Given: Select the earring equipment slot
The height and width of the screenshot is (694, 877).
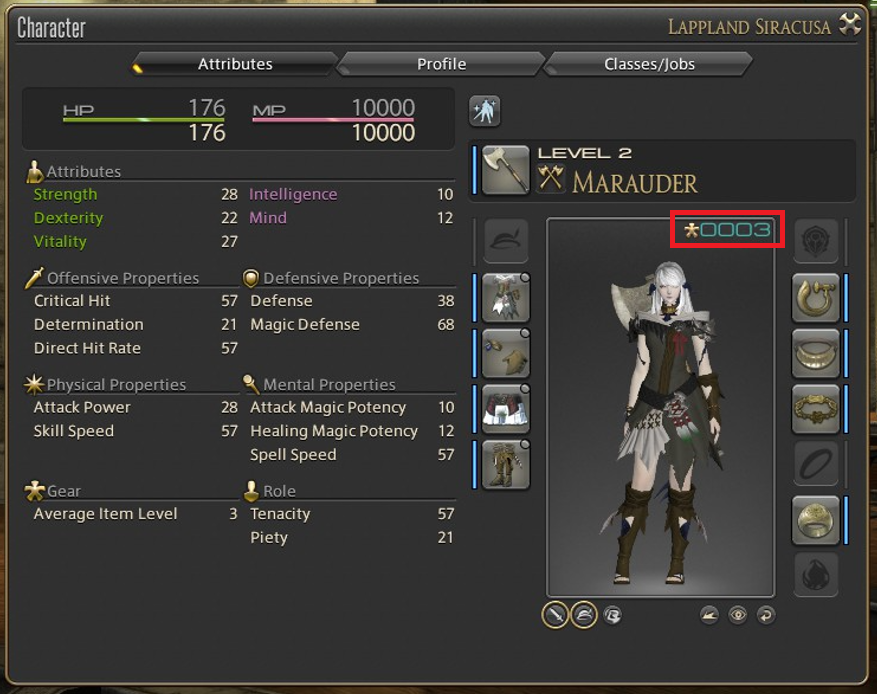Looking at the screenshot, I should pyautogui.click(x=816, y=298).
